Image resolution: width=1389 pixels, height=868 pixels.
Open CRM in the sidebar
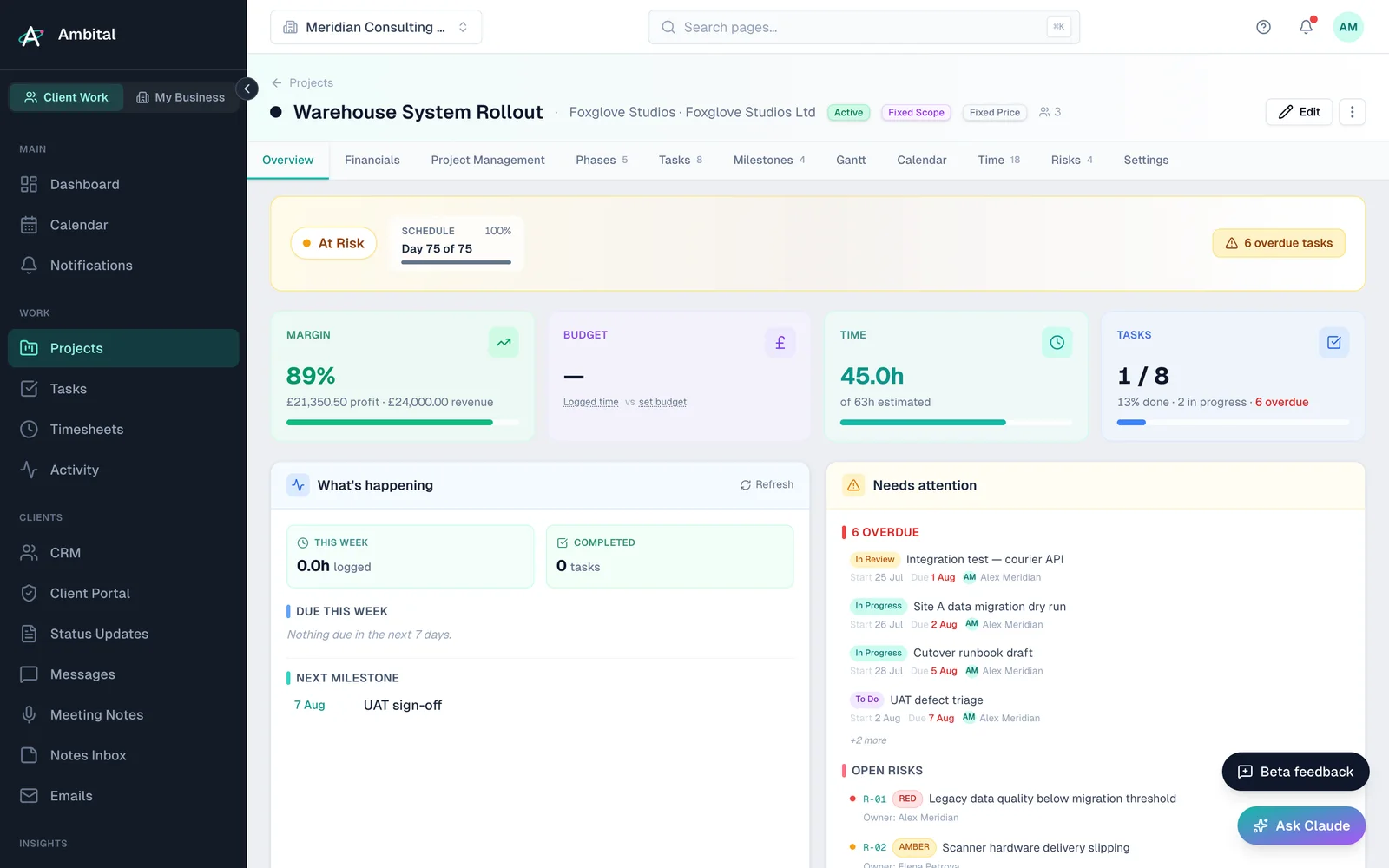point(123,553)
